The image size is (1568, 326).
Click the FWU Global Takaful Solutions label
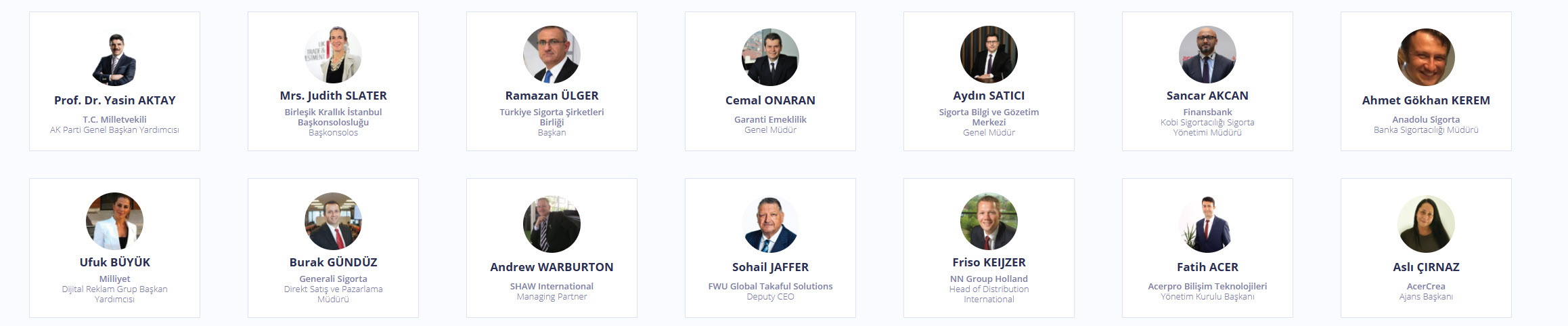coord(770,286)
